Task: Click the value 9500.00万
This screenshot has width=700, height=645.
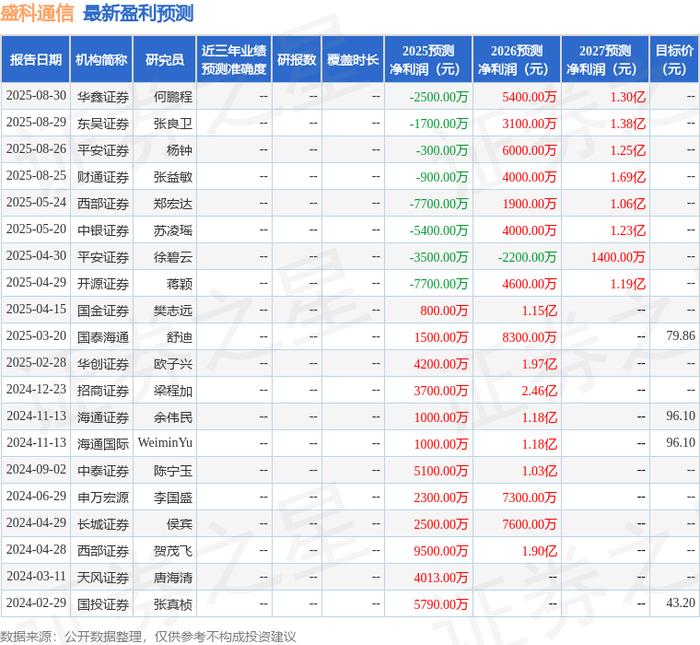Action: point(441,551)
